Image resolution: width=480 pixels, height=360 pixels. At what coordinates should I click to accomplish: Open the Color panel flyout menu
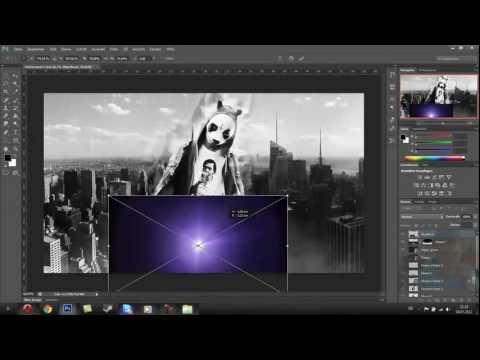475,129
